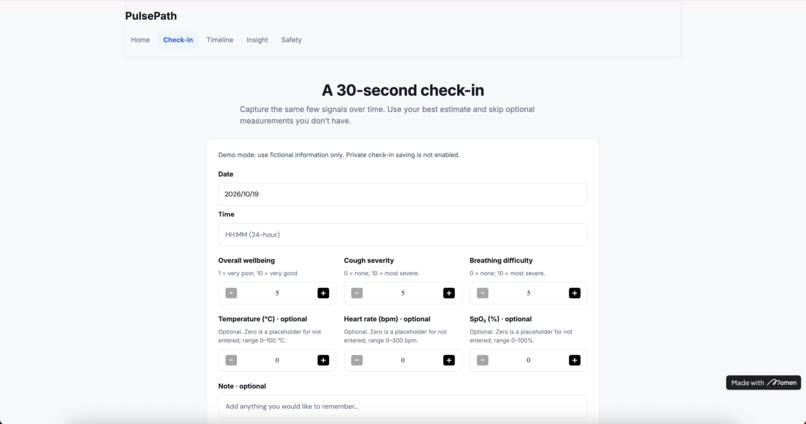This screenshot has height=424, width=806.
Task: Increase SpO2 with plus button
Action: (575, 360)
